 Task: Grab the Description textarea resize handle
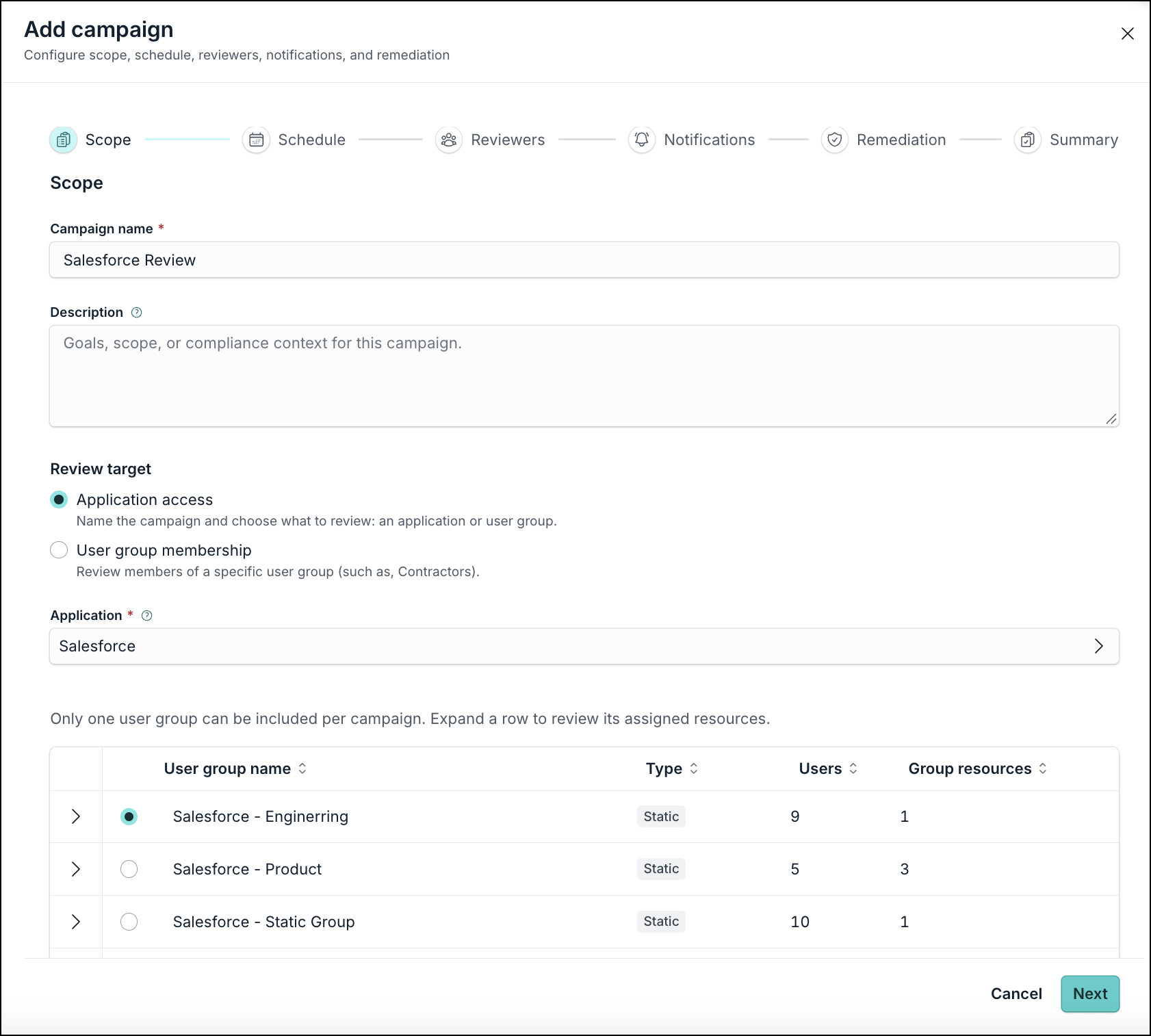(1111, 419)
